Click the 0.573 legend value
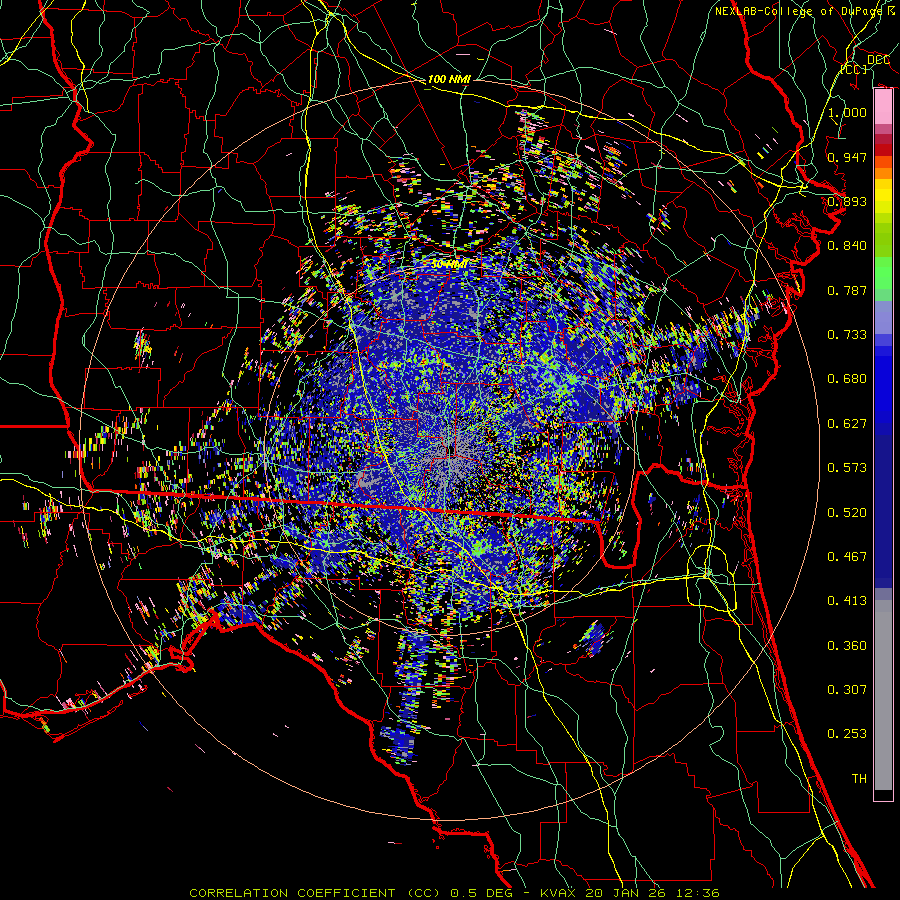 click(847, 468)
